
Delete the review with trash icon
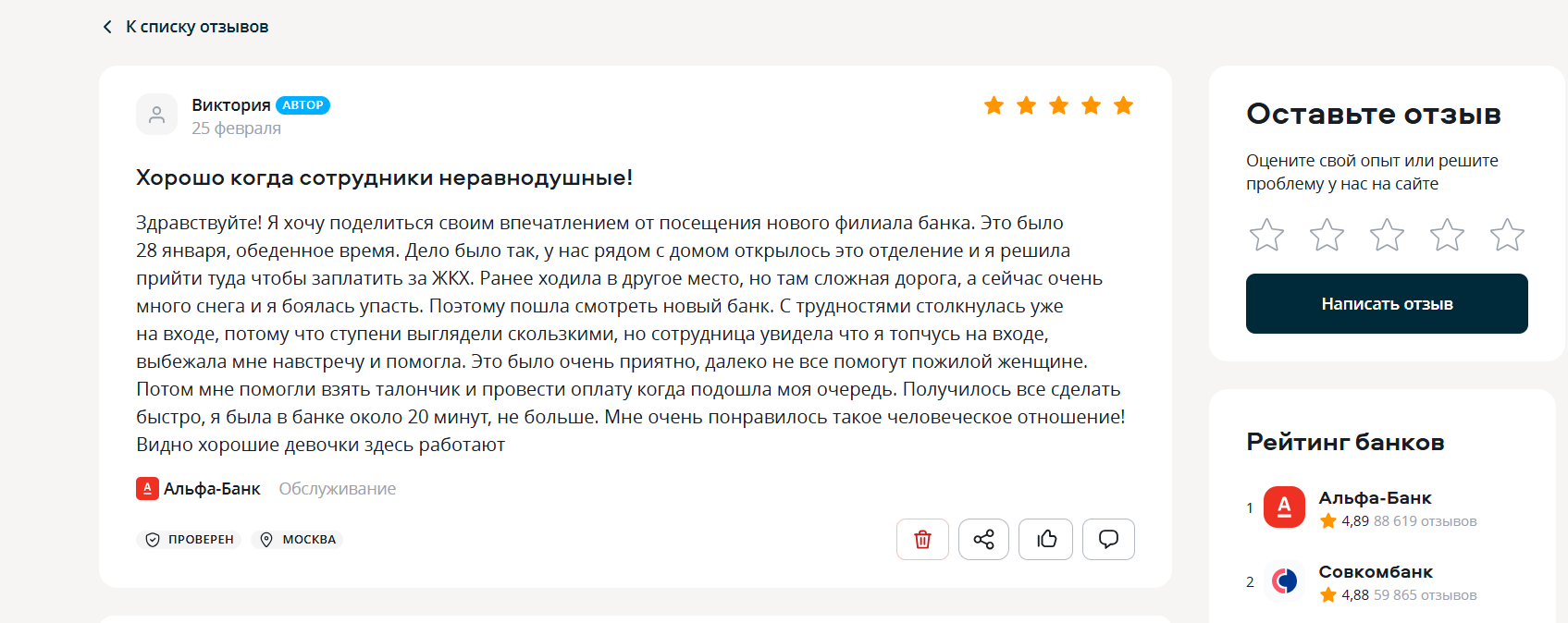(x=922, y=539)
